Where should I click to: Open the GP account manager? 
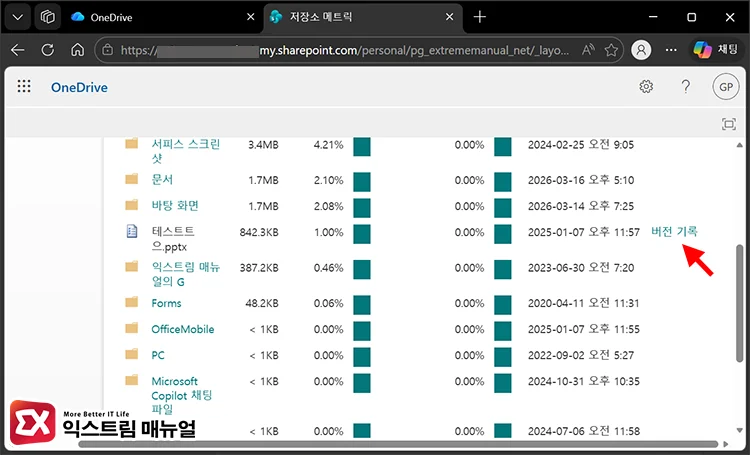click(726, 87)
